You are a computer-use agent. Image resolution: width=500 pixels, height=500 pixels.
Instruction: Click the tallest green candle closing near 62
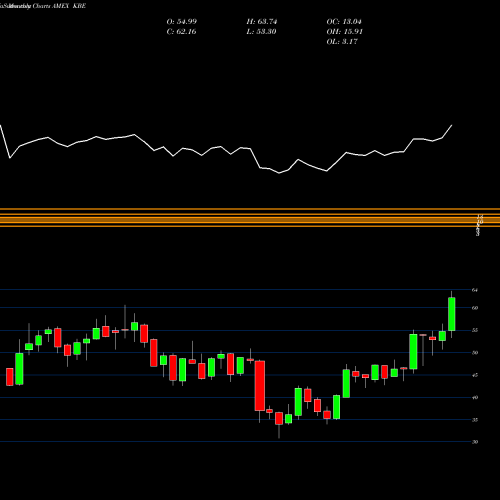(x=452, y=314)
